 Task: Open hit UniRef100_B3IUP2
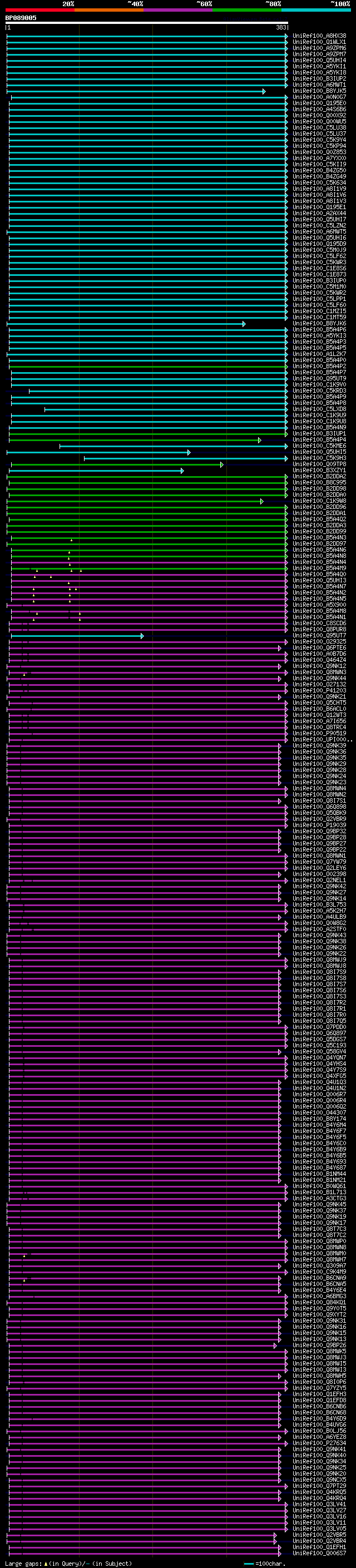(319, 78)
